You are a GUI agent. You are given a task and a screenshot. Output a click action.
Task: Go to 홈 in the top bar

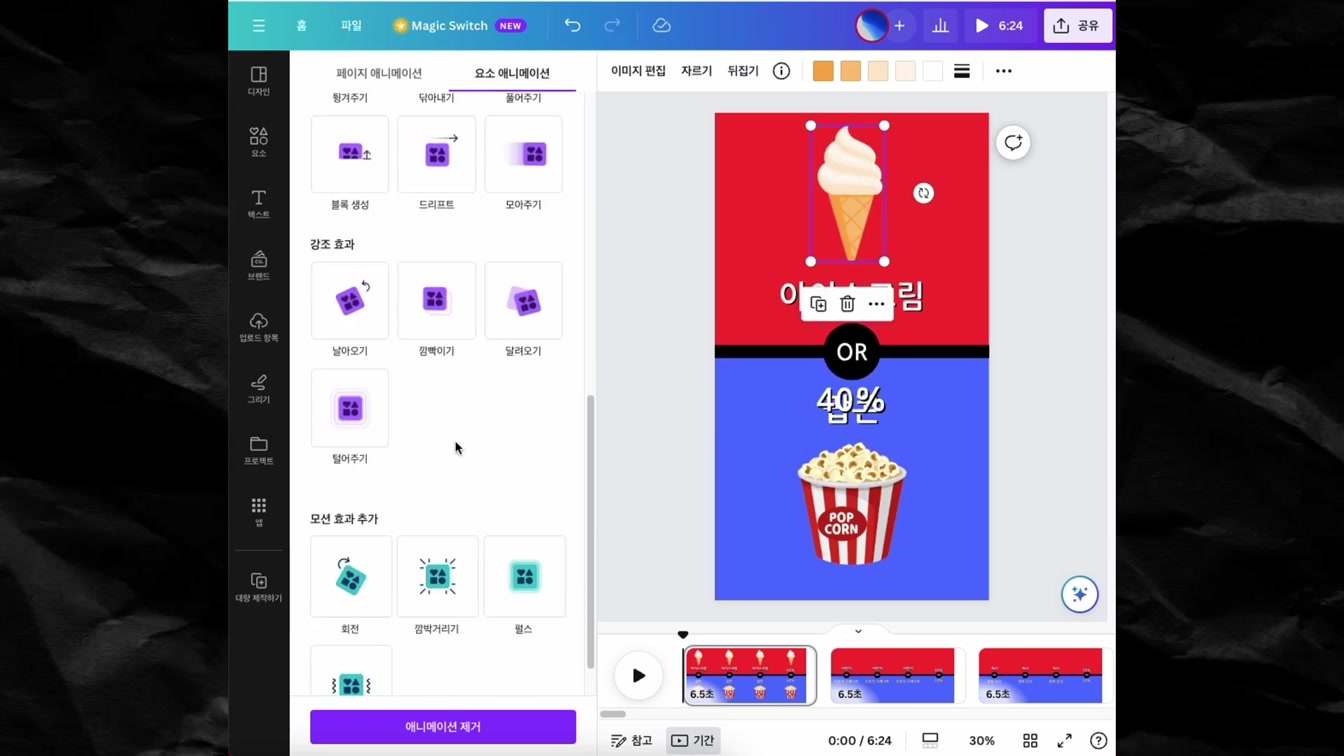click(x=301, y=26)
